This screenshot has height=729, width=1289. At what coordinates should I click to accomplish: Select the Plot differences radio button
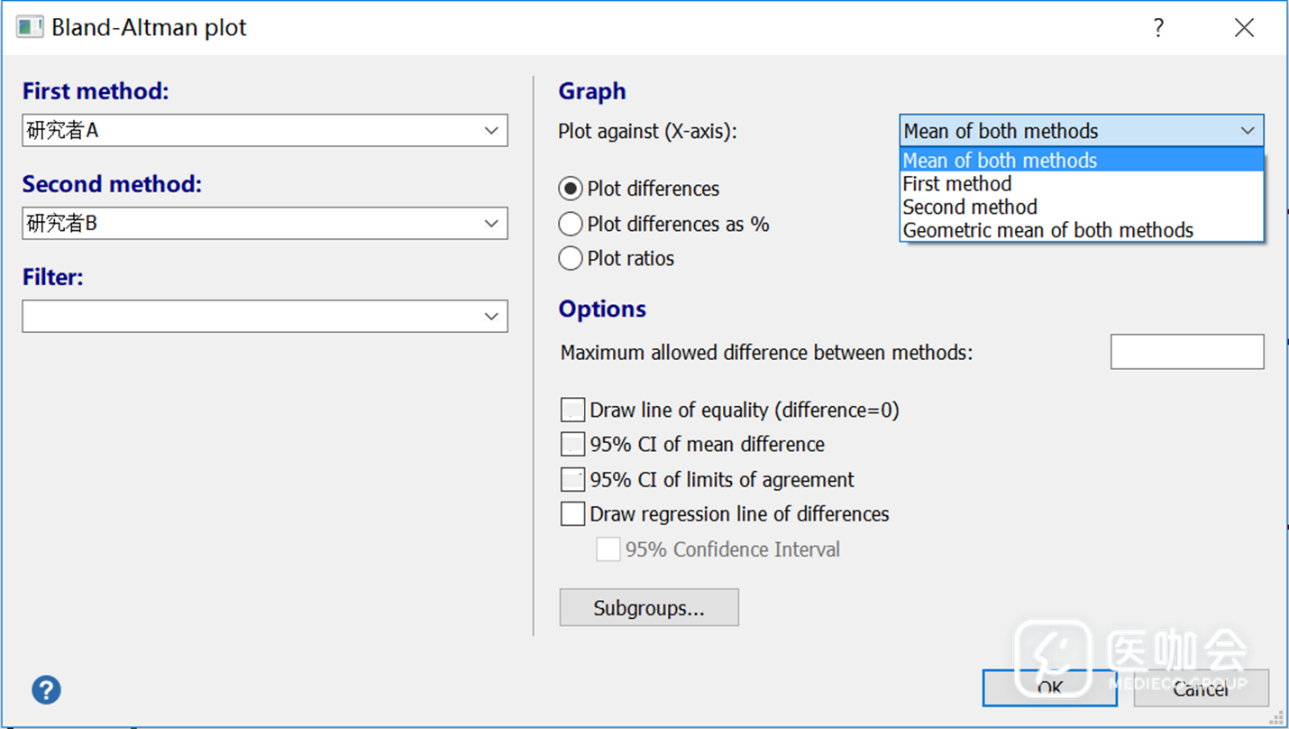pos(570,189)
